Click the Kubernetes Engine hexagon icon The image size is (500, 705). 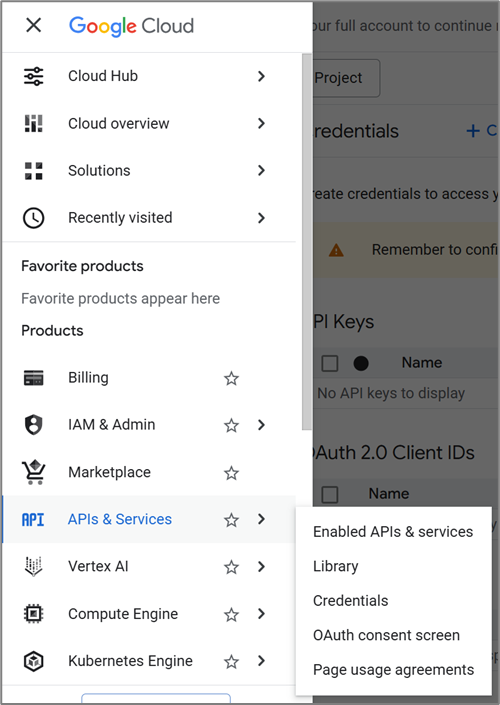34,661
